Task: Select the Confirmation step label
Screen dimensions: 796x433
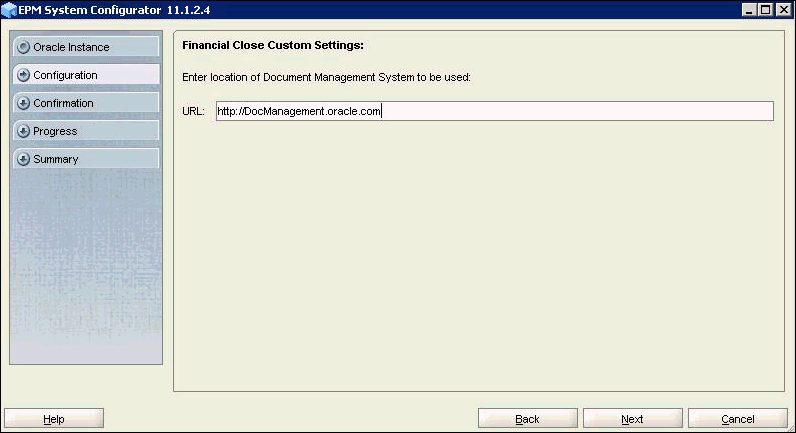Action: point(63,103)
